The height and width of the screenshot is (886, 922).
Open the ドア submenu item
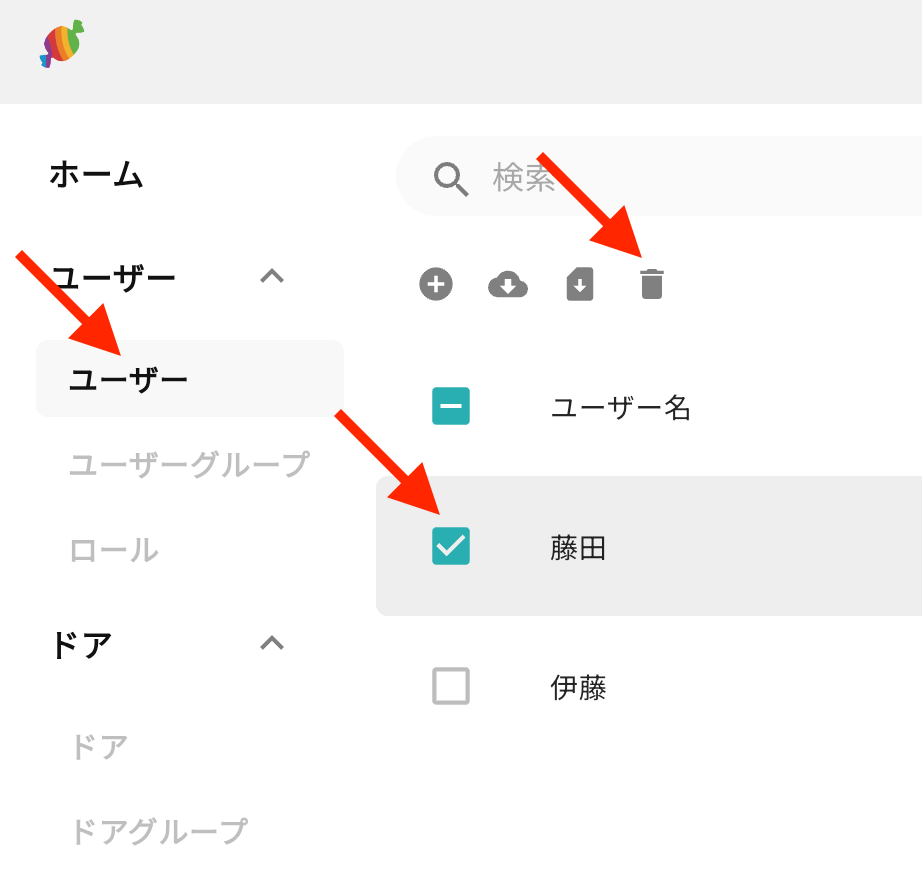click(x=99, y=747)
